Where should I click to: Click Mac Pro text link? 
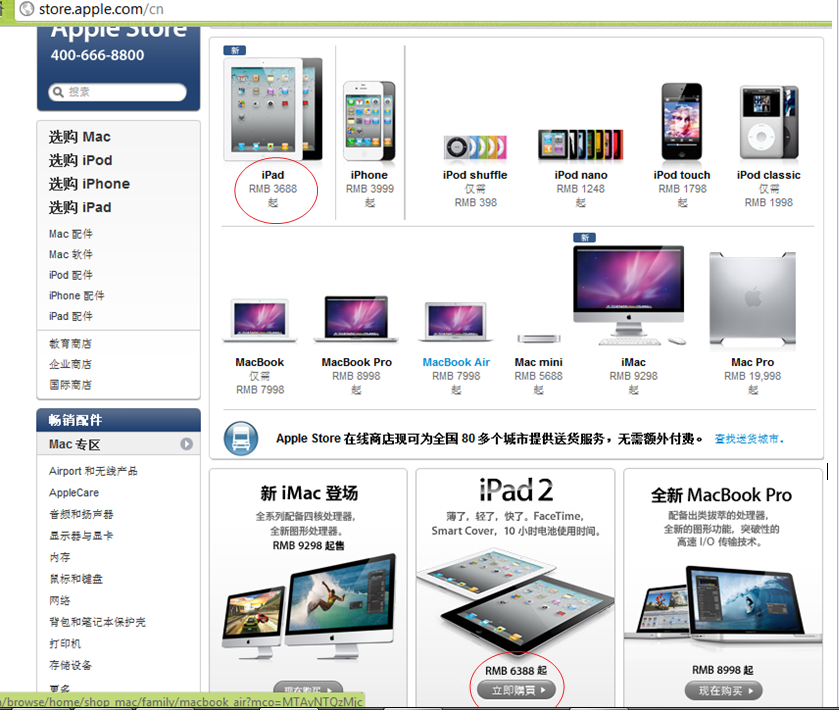pos(753,362)
